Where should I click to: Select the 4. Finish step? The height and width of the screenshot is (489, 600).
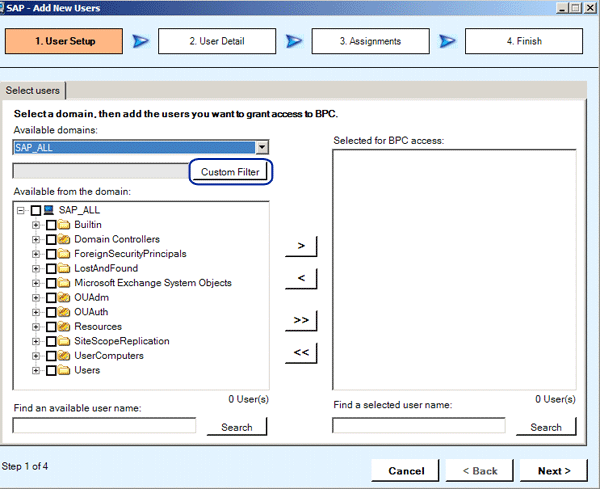524,41
